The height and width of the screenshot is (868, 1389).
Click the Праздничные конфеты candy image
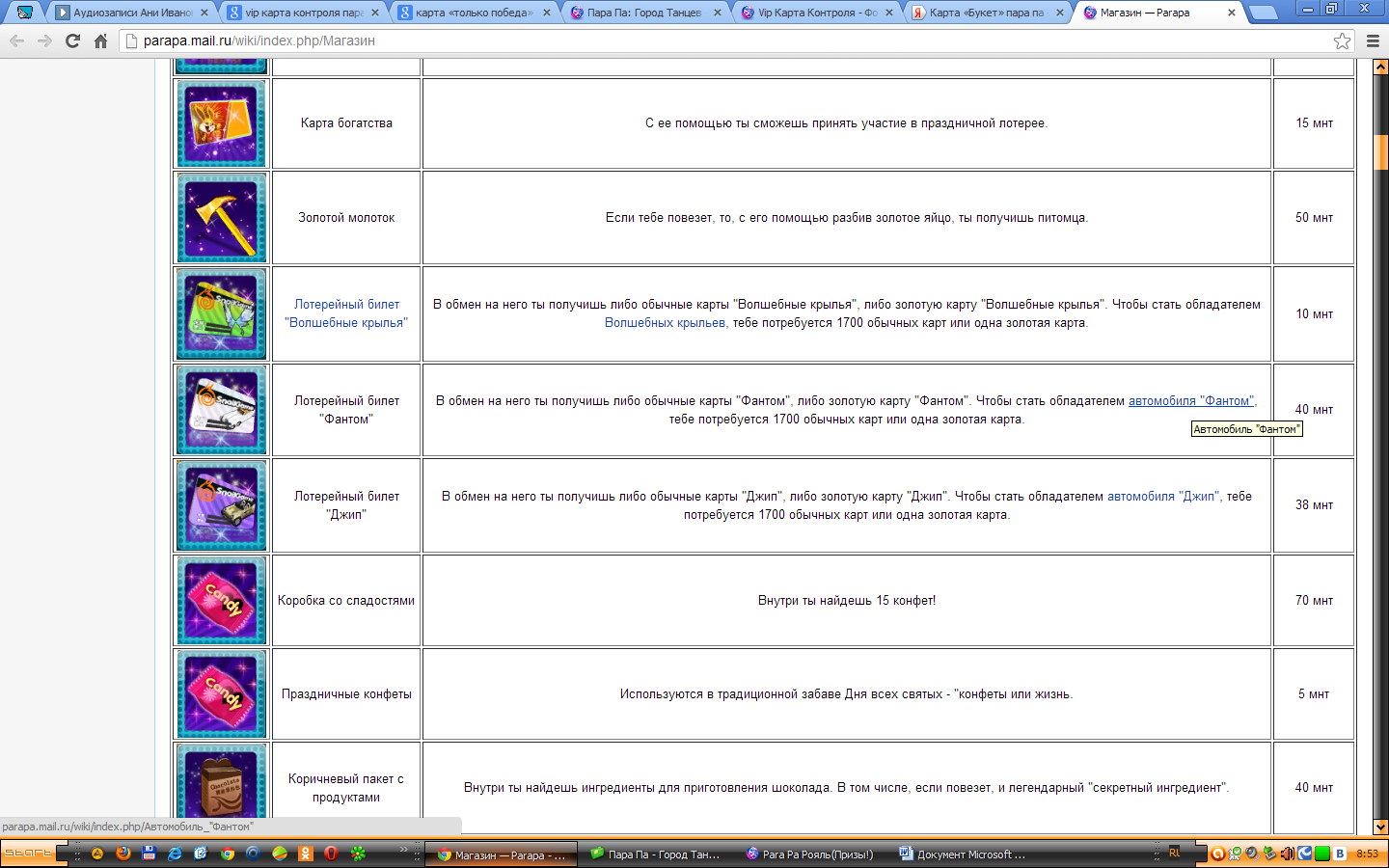[222, 694]
